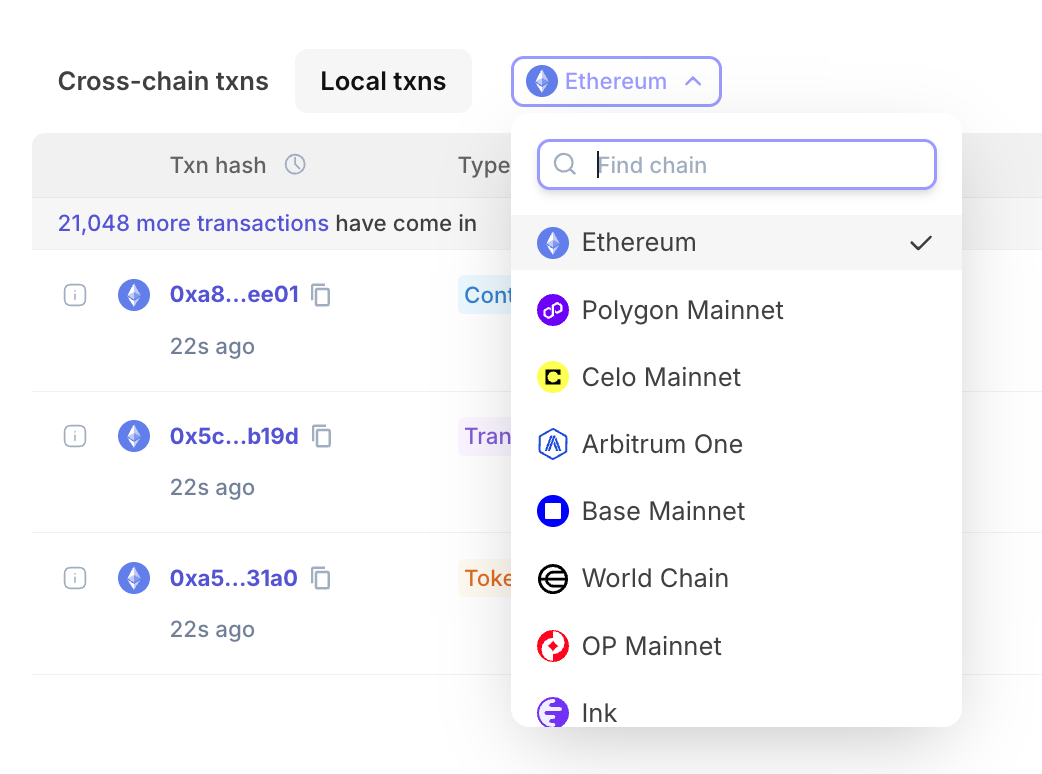Copy the 0xa5...31a0 transaction hash

[321, 578]
